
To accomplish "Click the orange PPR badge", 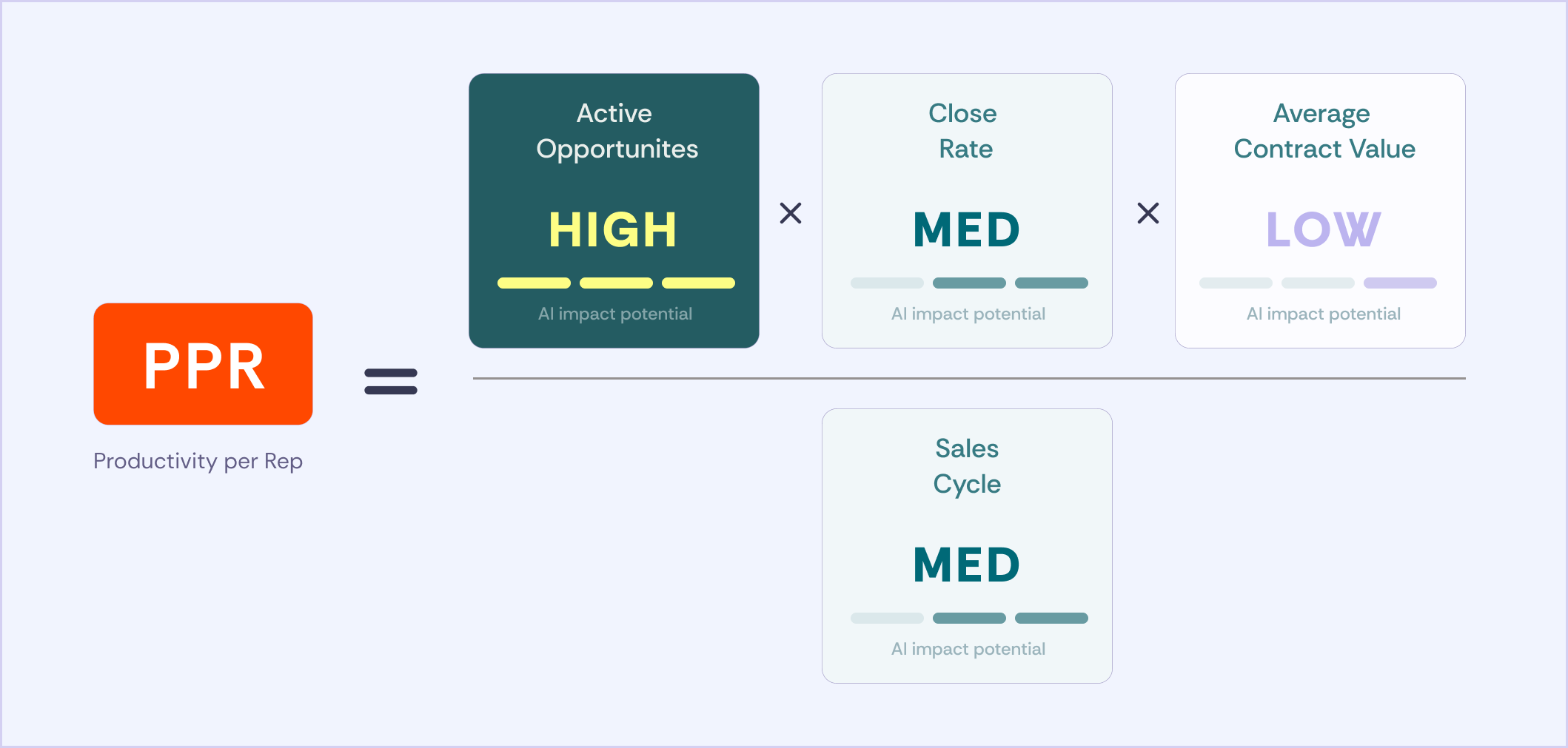I will pos(203,364).
